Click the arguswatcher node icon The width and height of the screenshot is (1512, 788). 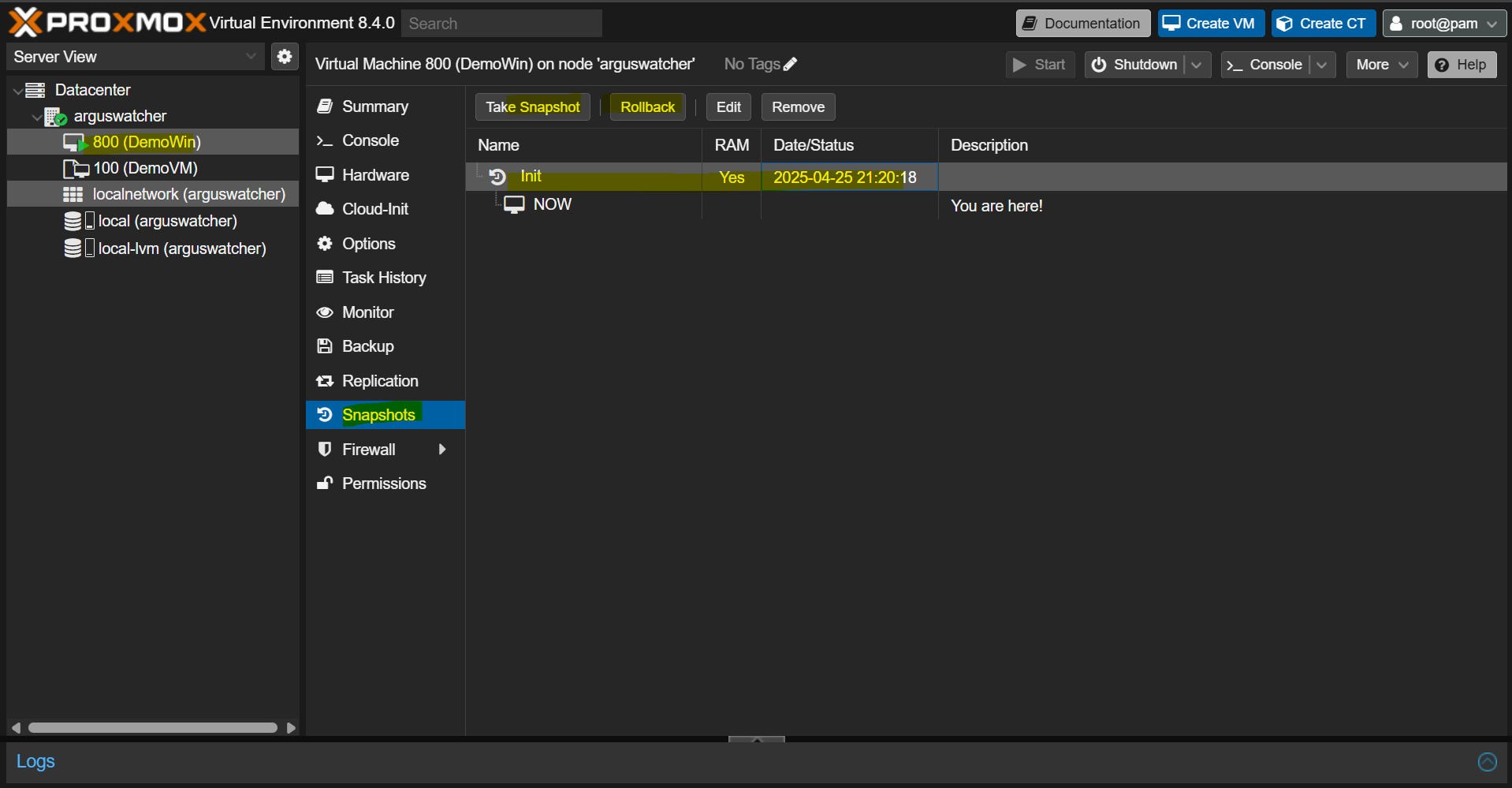click(x=55, y=117)
